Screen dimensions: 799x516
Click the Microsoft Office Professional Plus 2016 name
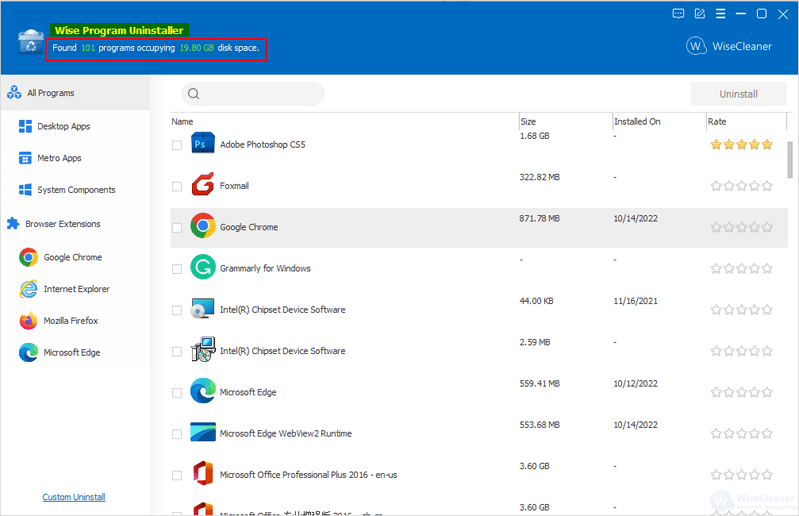click(308, 475)
